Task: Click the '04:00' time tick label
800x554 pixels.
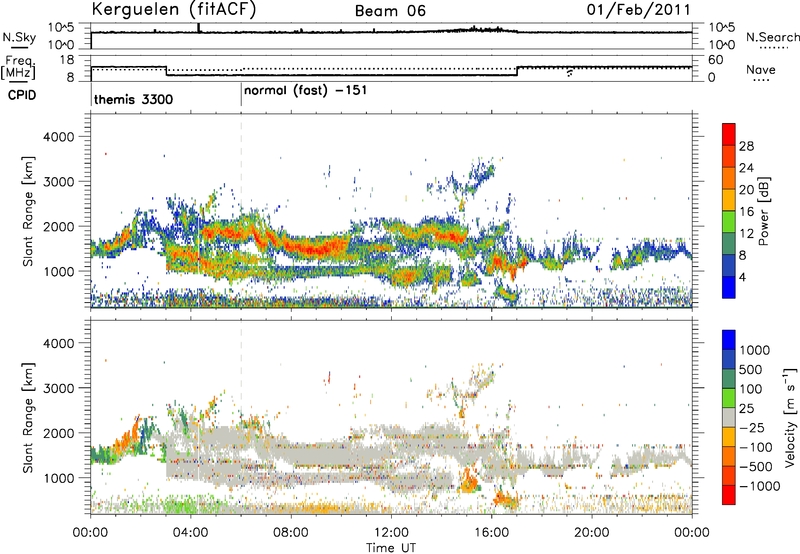Action: pos(190,533)
